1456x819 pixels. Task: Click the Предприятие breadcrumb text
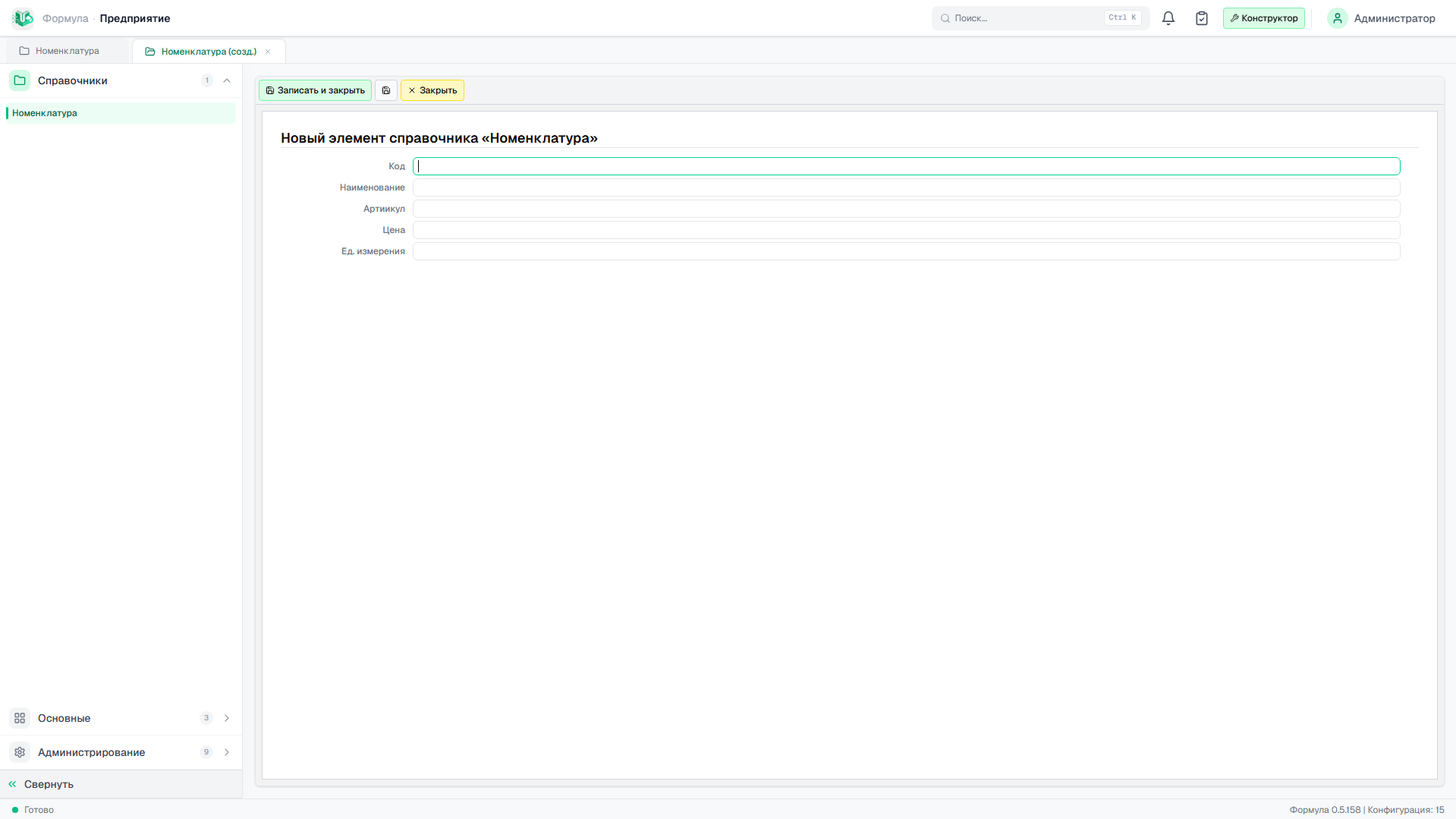pos(135,18)
